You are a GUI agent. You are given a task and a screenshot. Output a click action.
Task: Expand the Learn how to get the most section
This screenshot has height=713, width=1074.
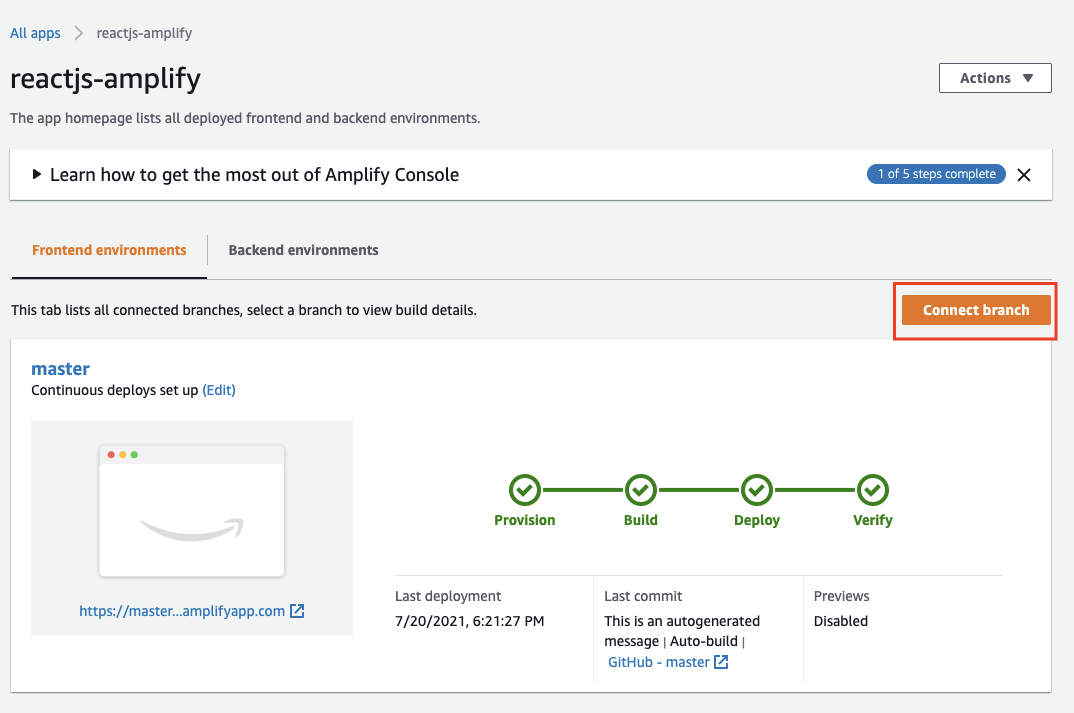(37, 173)
